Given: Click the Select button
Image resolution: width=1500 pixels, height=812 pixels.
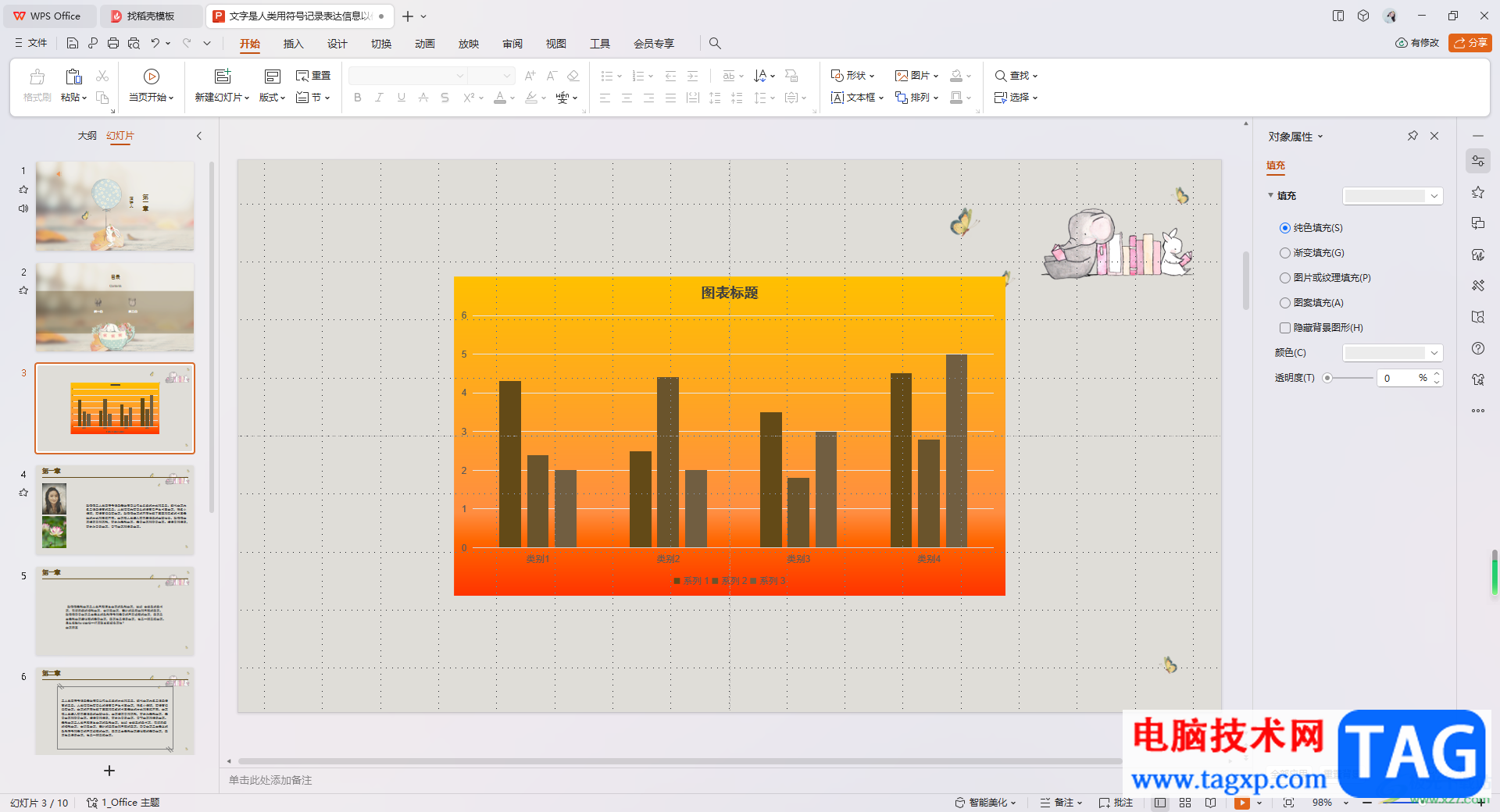Looking at the screenshot, I should point(1016,98).
